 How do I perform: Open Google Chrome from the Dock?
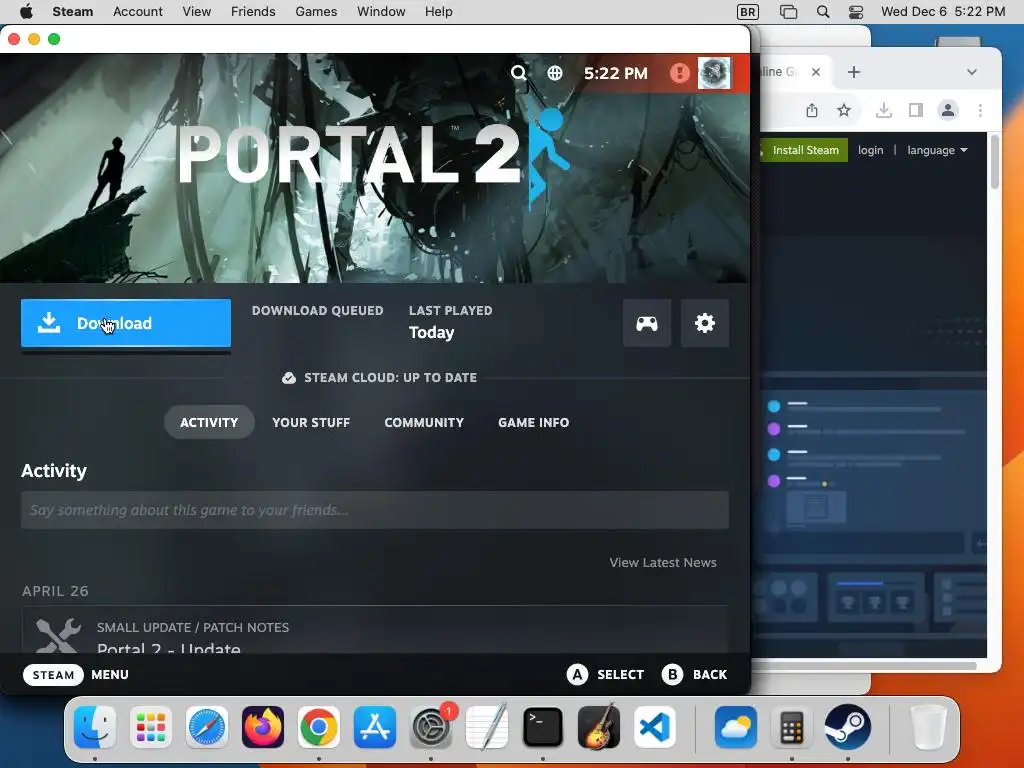coord(319,727)
